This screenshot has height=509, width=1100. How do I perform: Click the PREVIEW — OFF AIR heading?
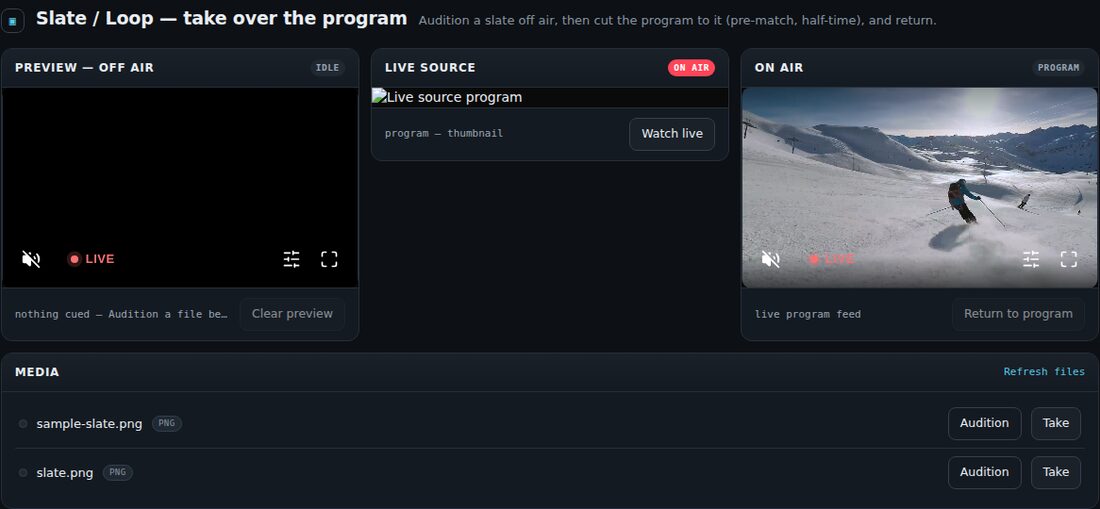tap(84, 68)
